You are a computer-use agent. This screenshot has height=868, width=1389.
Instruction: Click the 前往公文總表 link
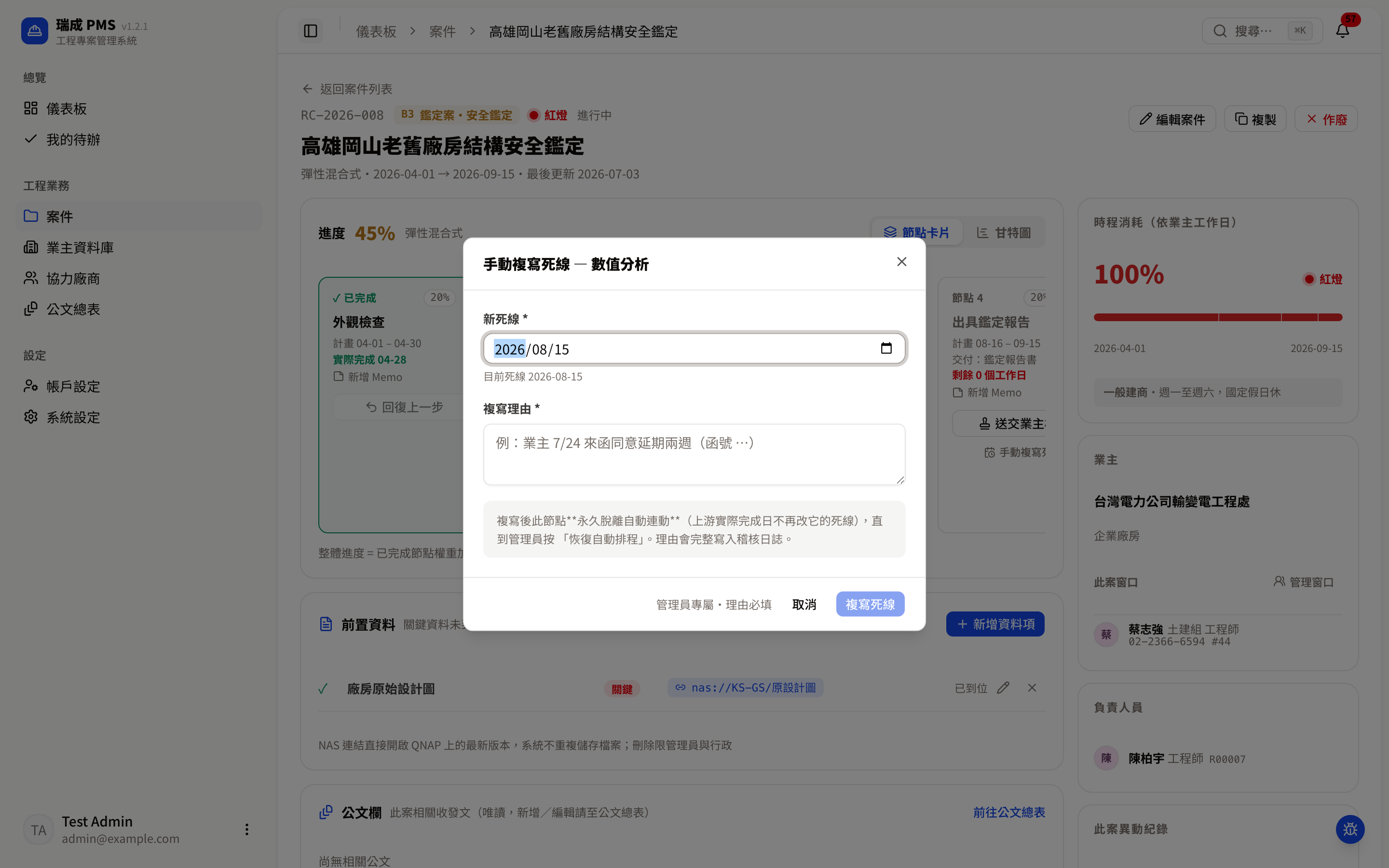click(1009, 813)
